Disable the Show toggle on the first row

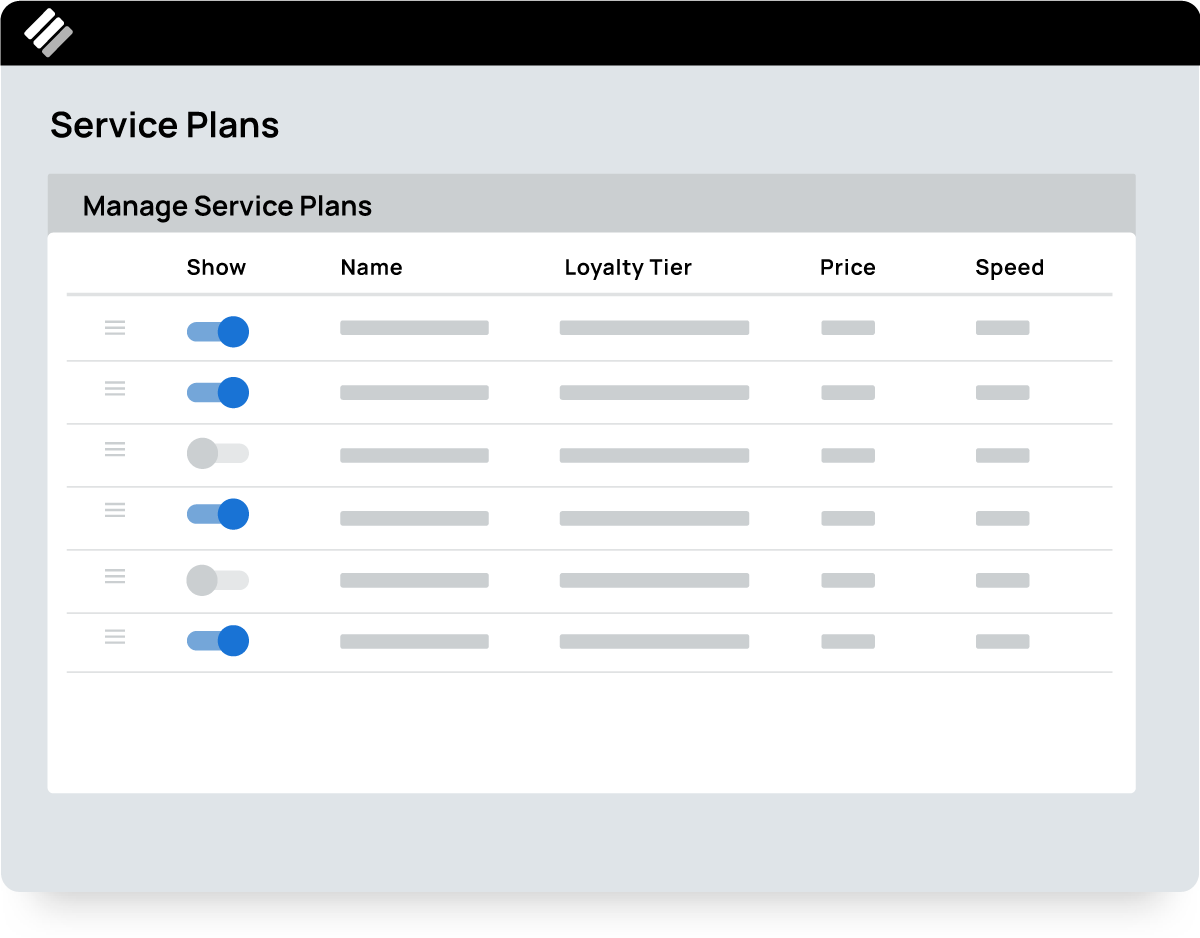pos(217,331)
